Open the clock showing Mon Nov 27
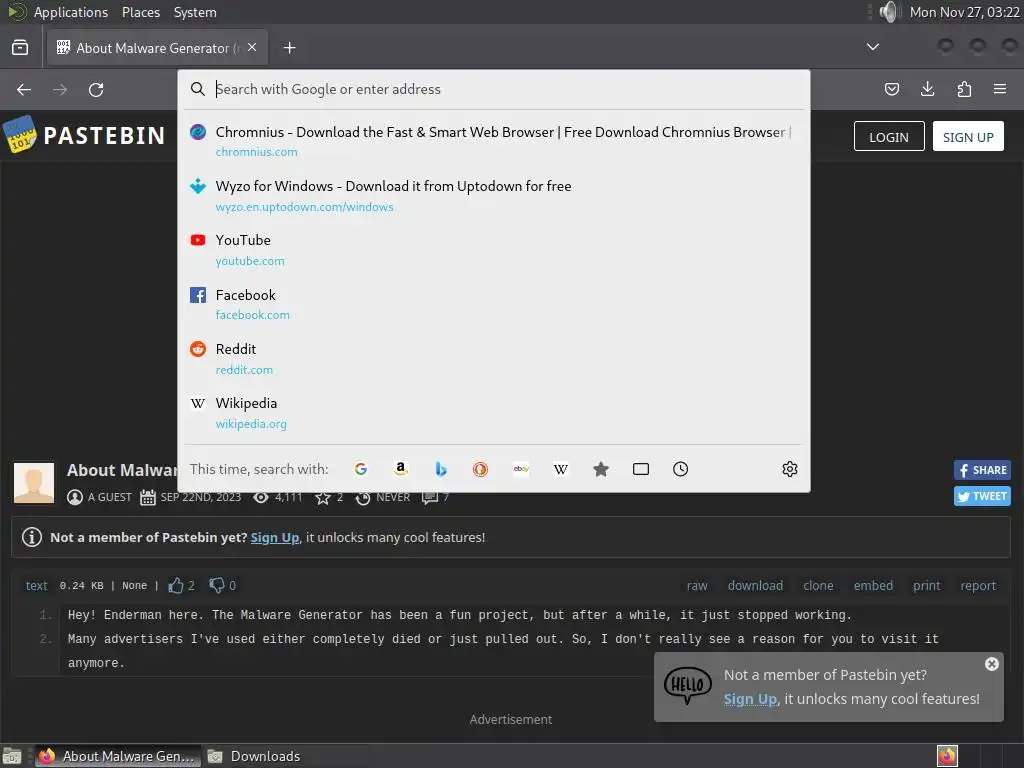Screen dimensions: 1024x768 (965, 12)
